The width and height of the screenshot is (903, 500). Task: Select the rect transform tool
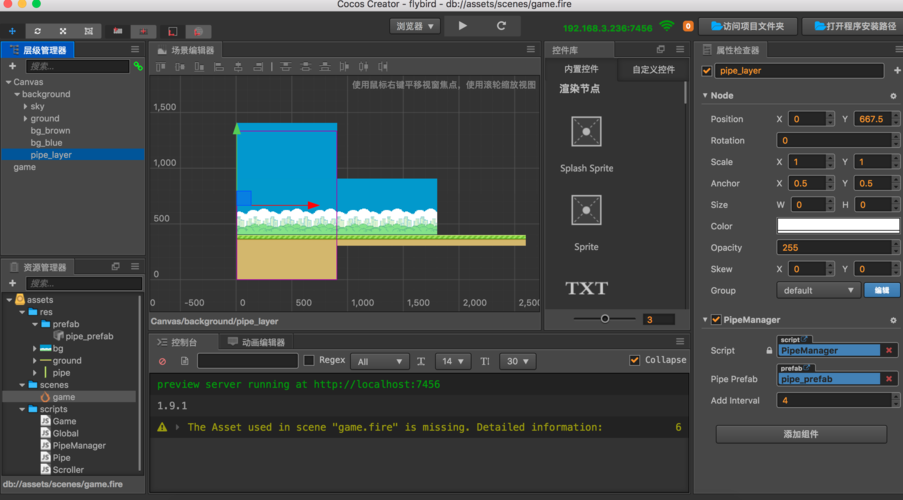88,31
